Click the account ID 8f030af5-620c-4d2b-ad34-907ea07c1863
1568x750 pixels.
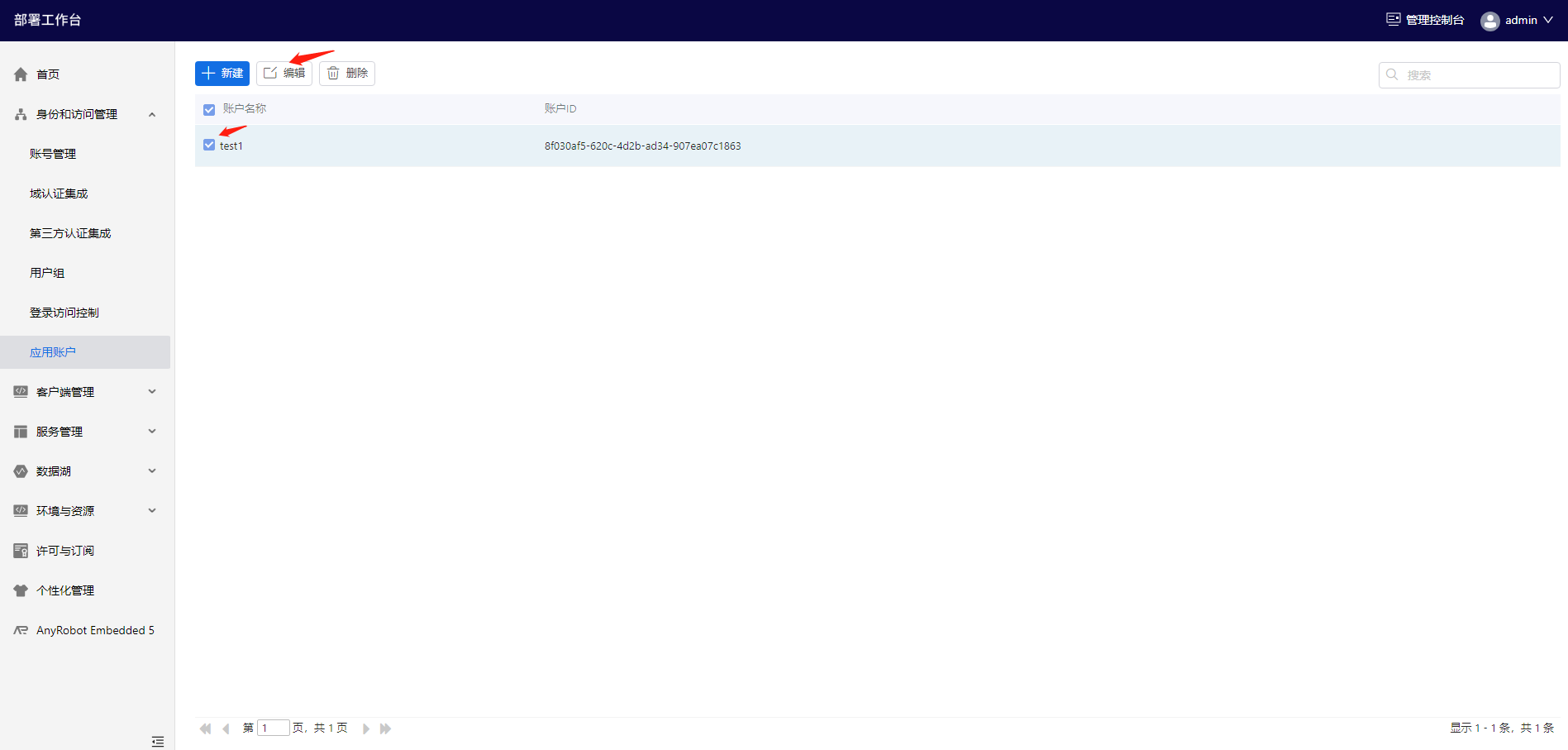642,146
